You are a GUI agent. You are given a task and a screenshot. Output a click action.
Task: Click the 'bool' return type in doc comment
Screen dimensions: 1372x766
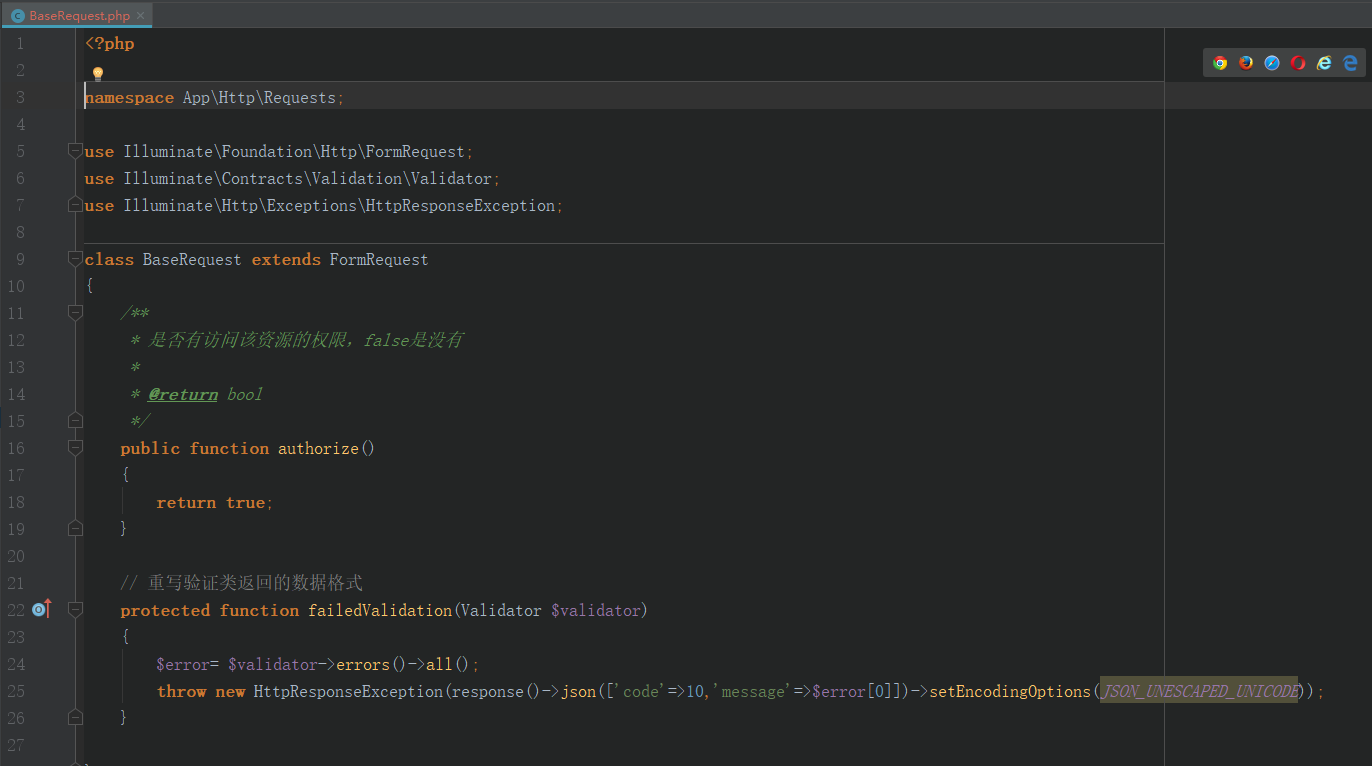tap(245, 395)
